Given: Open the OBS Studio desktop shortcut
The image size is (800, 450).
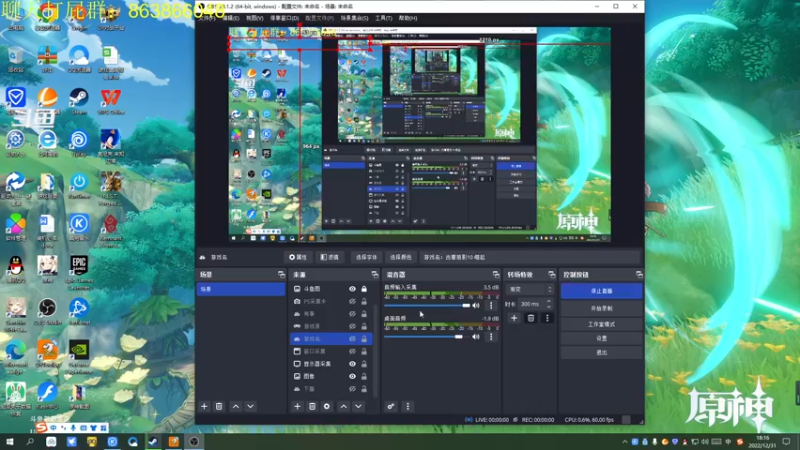Looking at the screenshot, I should (47, 312).
